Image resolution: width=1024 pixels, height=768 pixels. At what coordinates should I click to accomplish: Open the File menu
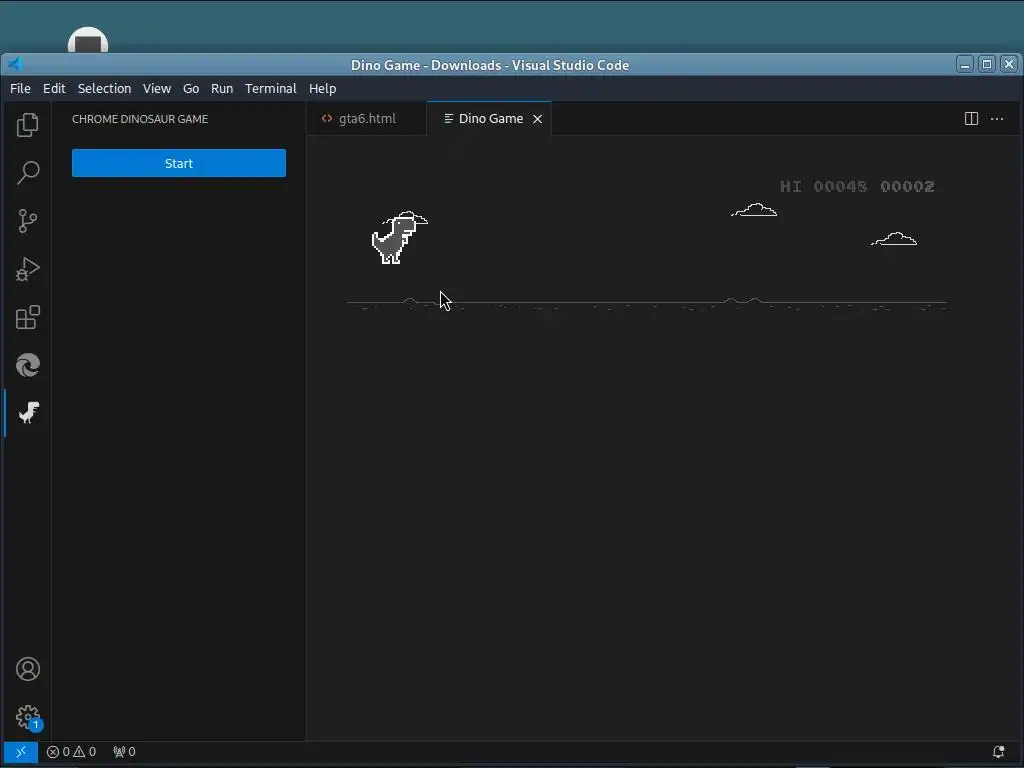click(x=20, y=88)
